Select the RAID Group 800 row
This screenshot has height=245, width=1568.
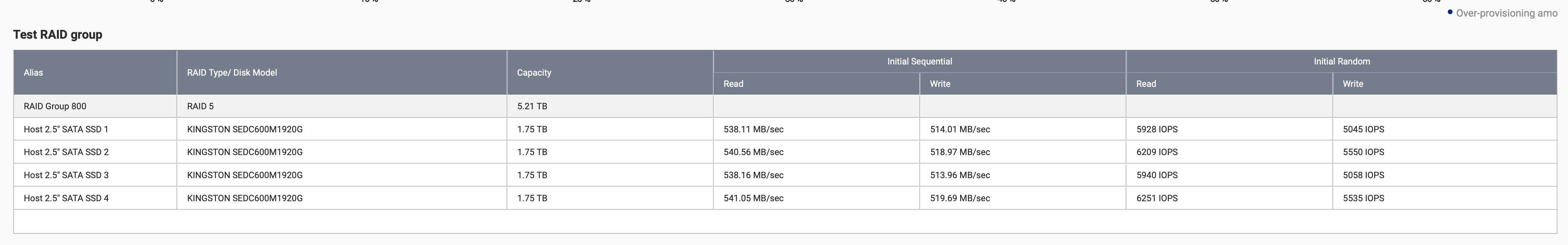785,107
